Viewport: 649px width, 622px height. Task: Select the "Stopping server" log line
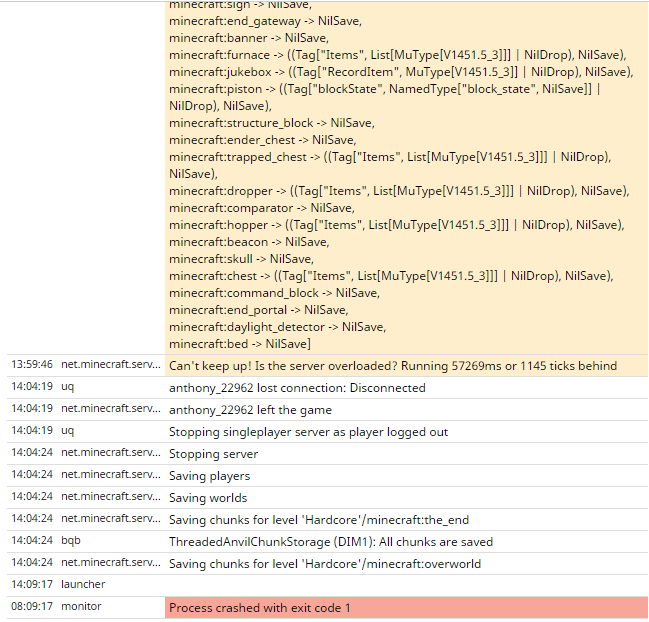pos(215,454)
